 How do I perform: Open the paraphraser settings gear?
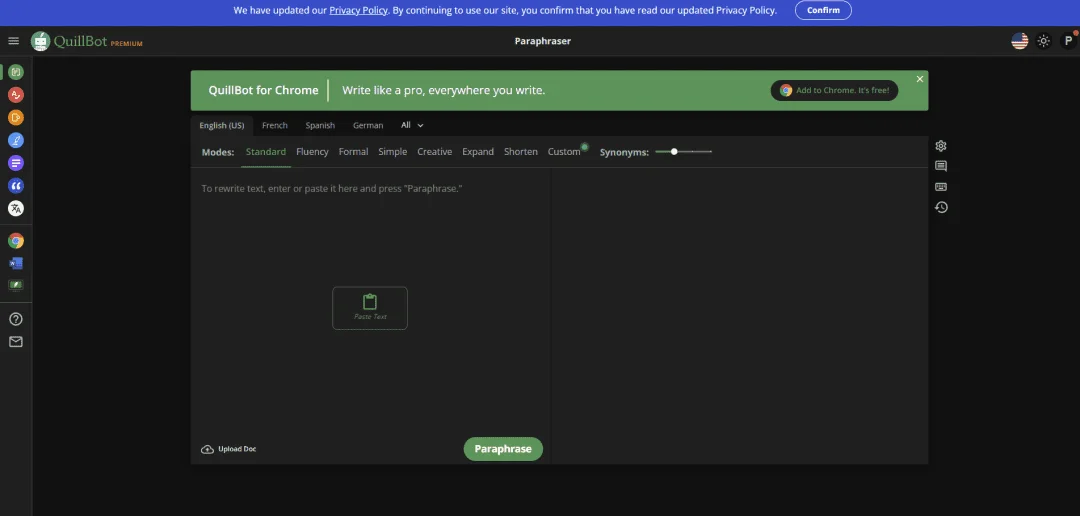941,145
